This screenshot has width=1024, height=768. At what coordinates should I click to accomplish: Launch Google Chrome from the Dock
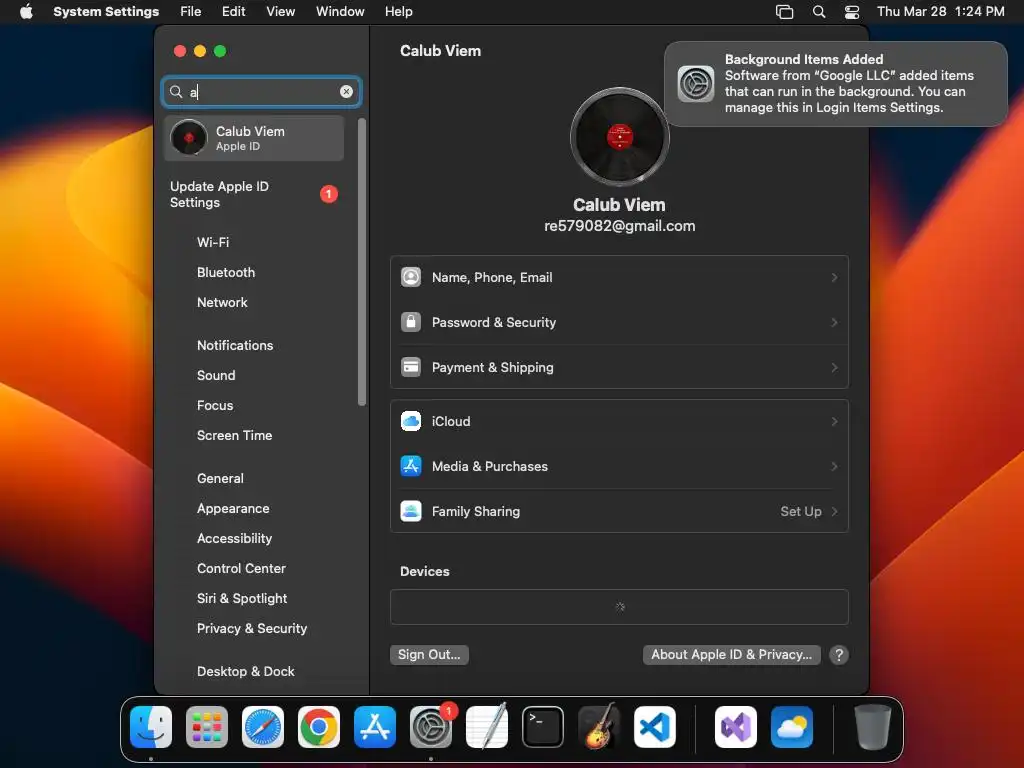pyautogui.click(x=319, y=727)
